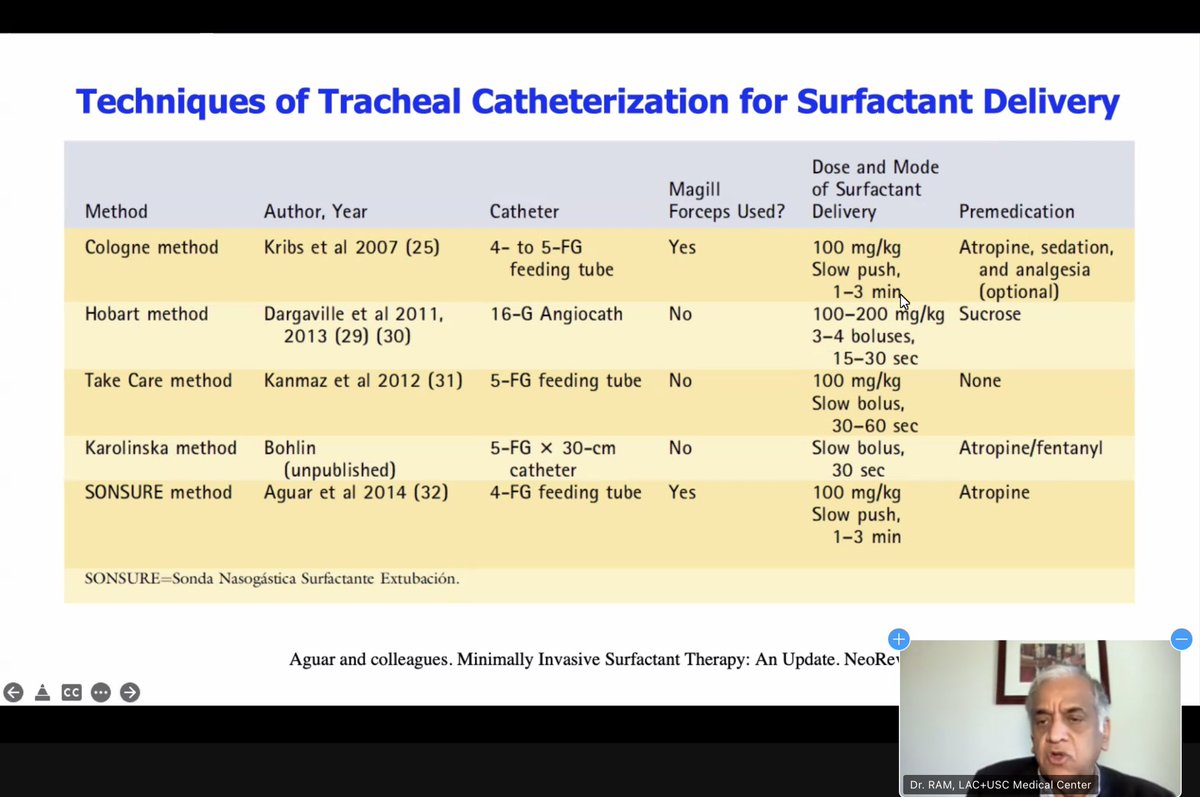Click the Slow bolus, 30–60 sec text

(x=865, y=415)
